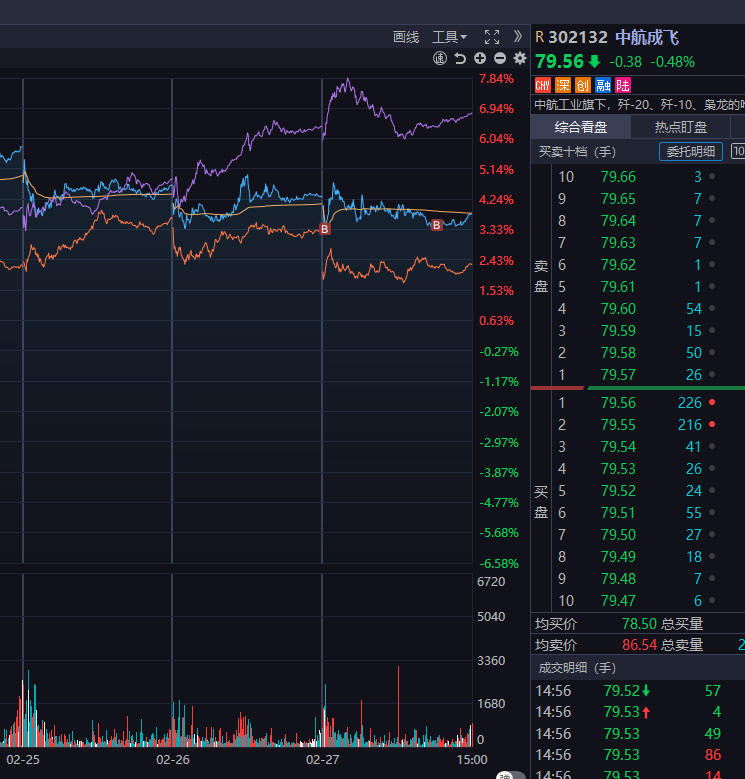Screen dimensions: 745x779
Task: Click the first B marker on chart
Action: pos(325,230)
